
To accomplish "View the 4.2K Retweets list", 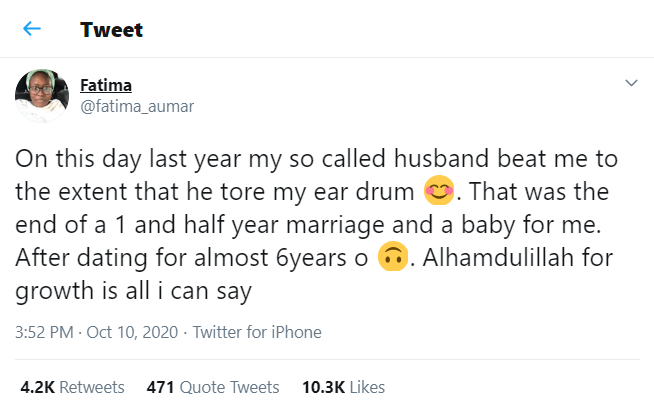I will pos(72,387).
